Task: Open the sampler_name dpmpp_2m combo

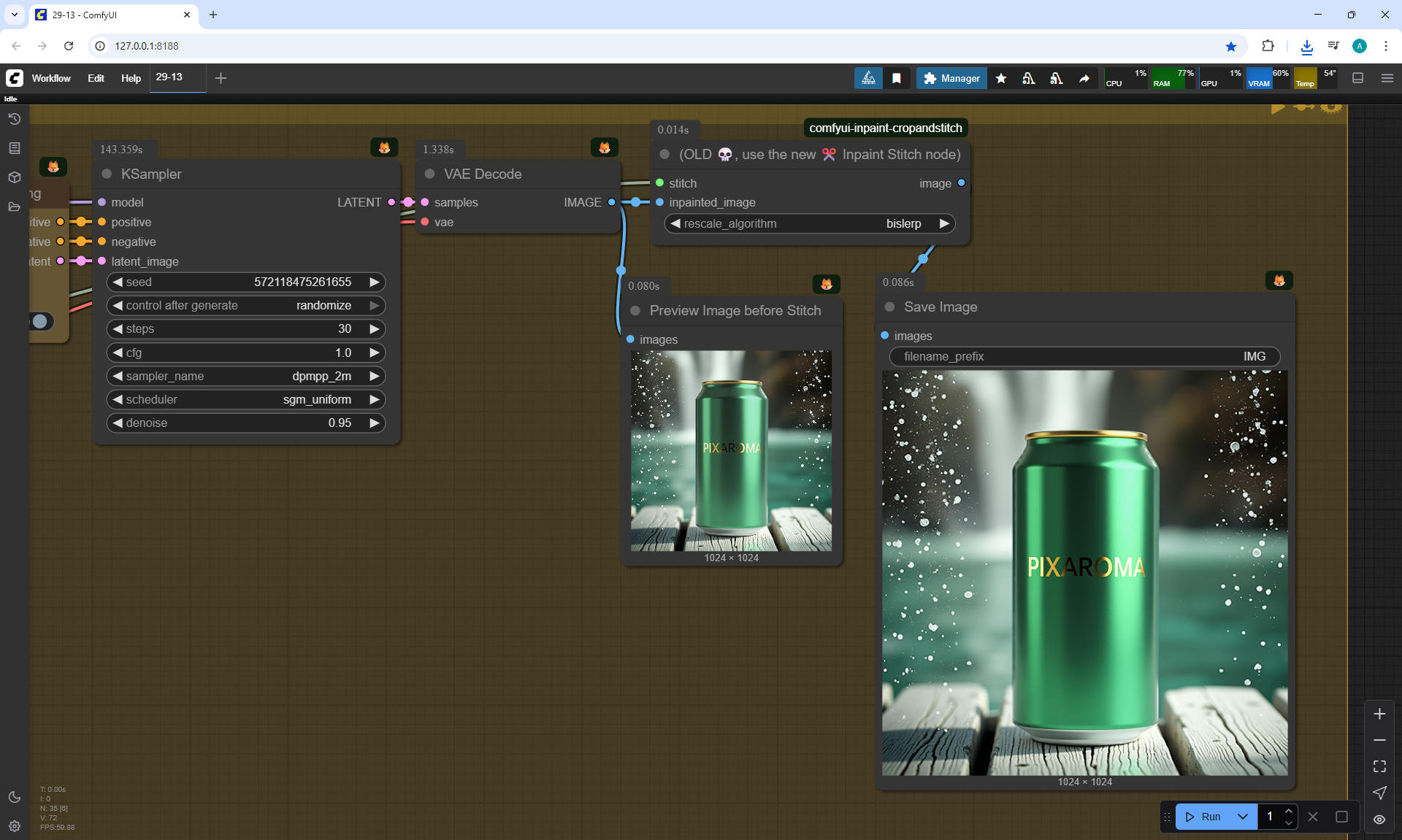Action: tap(245, 376)
